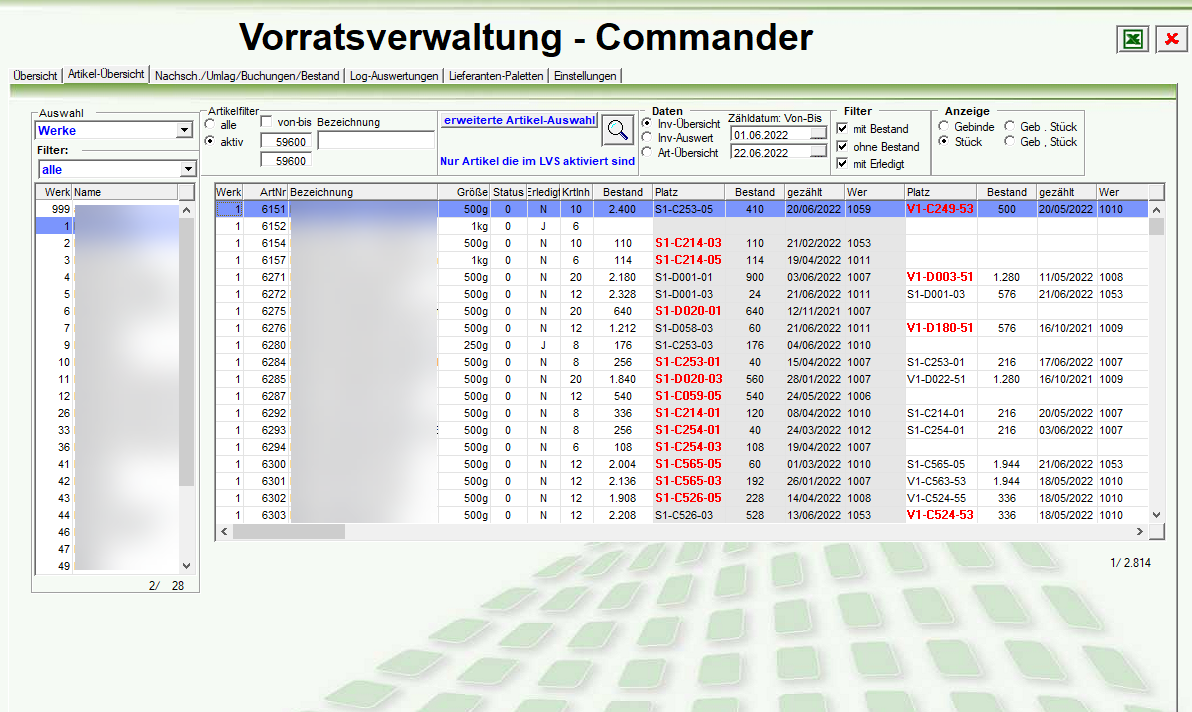Open the Filter 'alle' dropdown
Image resolution: width=1192 pixels, height=712 pixels.
click(187, 170)
